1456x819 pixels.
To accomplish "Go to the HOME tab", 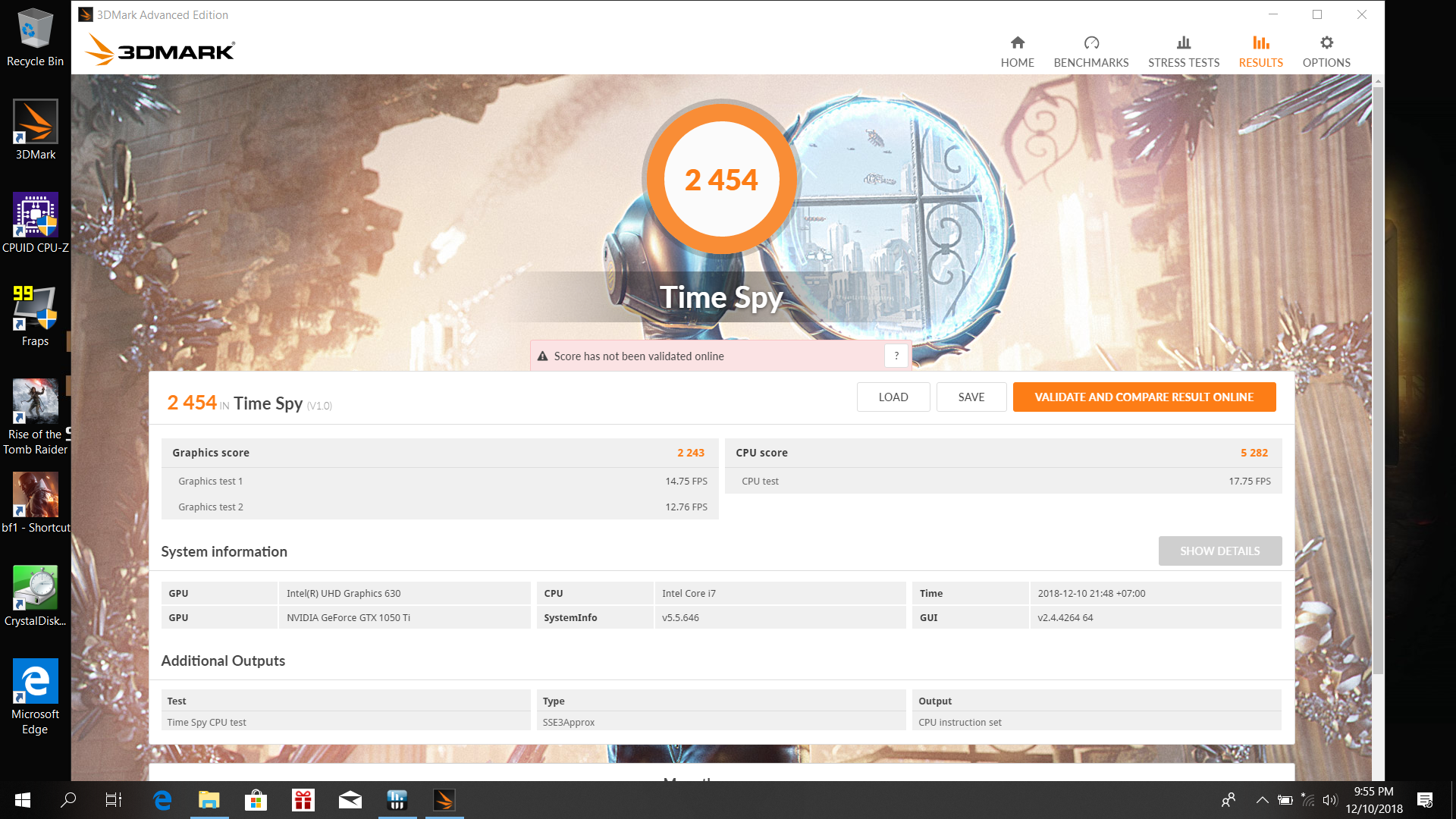I will point(1017,52).
